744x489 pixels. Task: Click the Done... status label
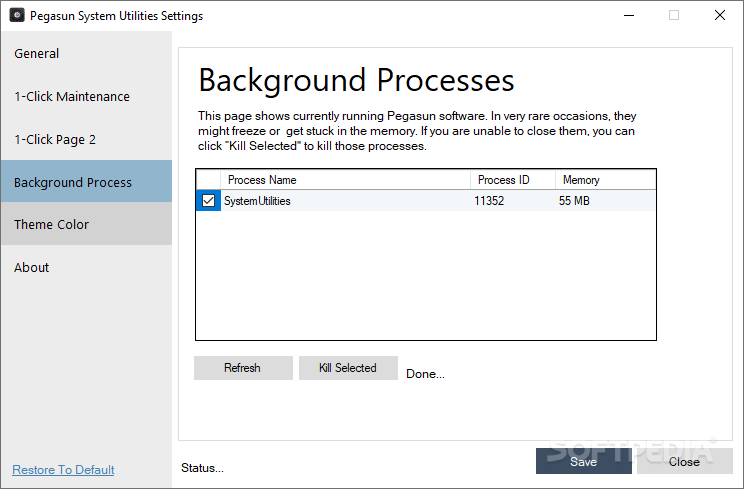425,374
